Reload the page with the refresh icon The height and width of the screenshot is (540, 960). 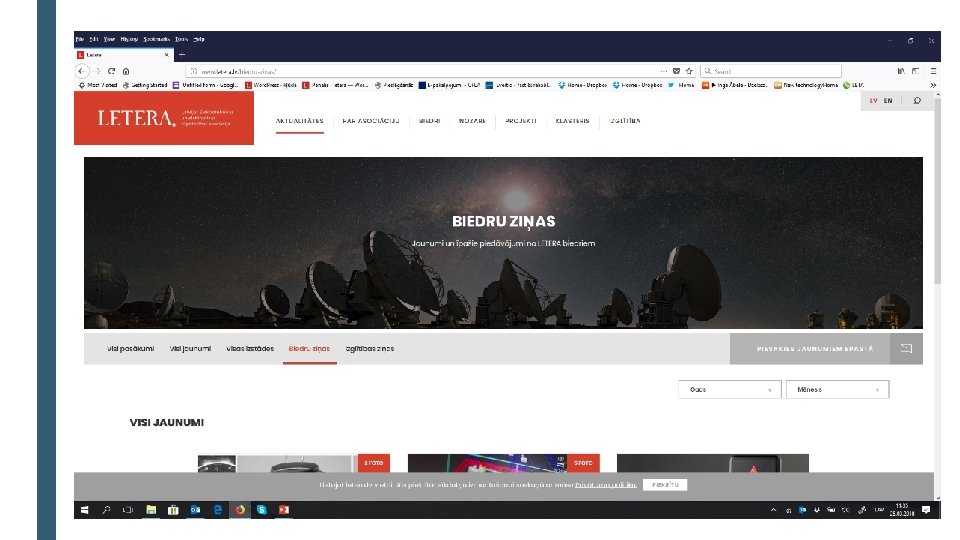click(x=111, y=71)
